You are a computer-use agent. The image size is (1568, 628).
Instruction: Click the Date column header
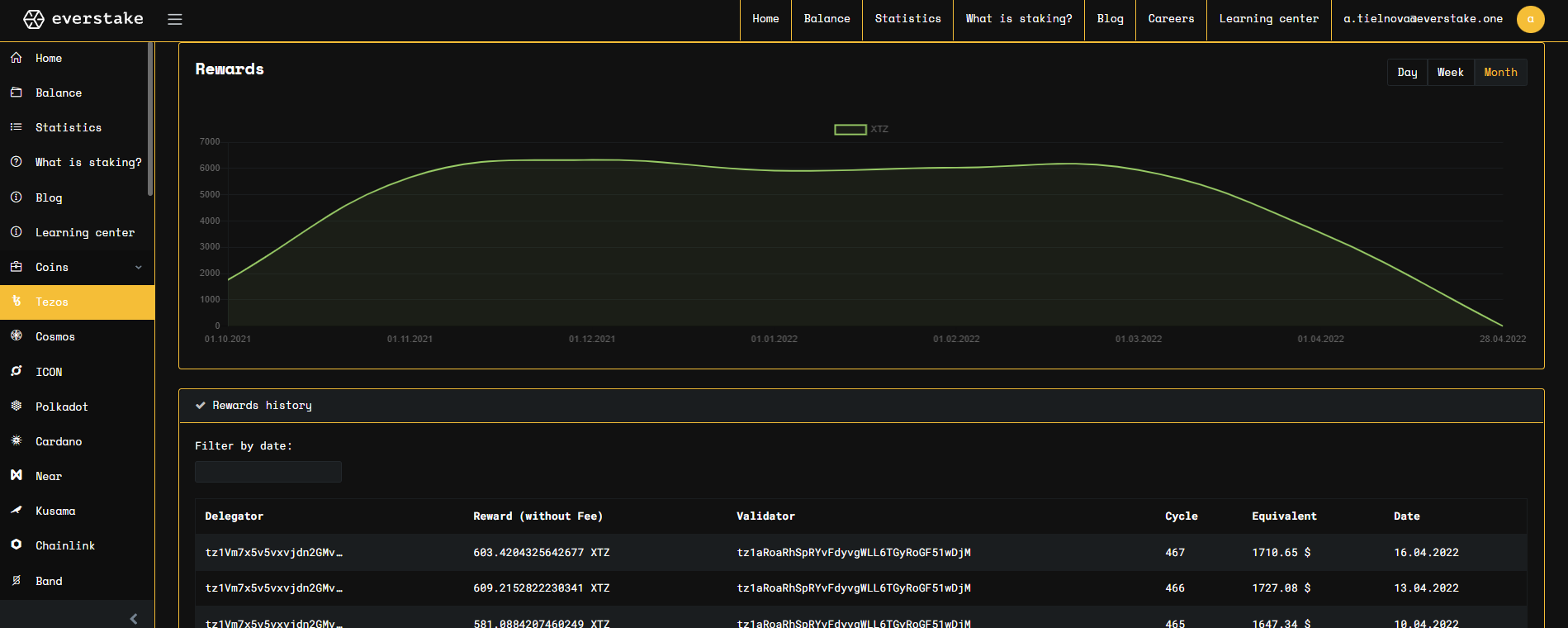pos(1407,516)
